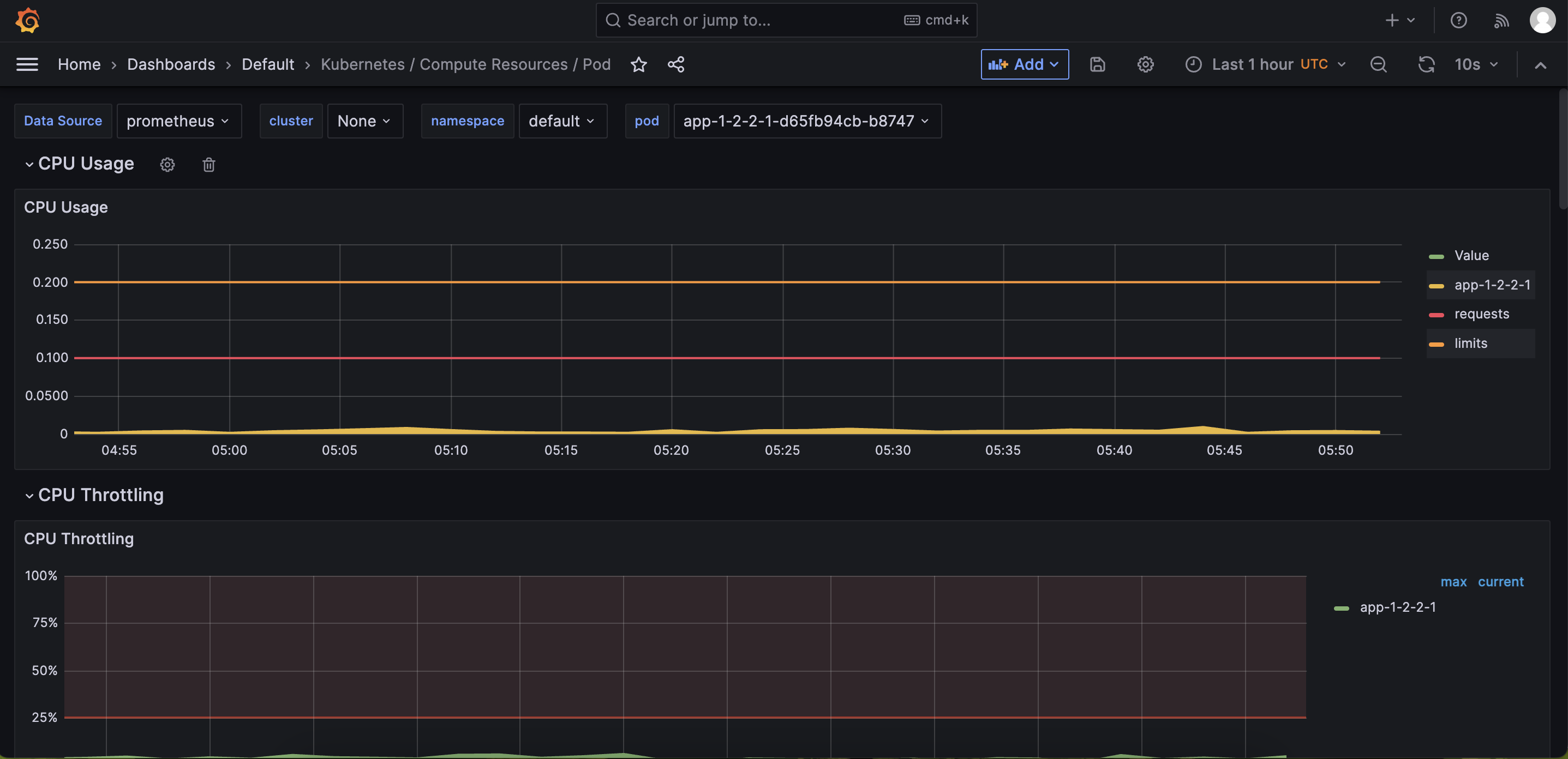Open the Last 1 hour time picker
Screen dimensions: 1568x759
(x=1266, y=64)
